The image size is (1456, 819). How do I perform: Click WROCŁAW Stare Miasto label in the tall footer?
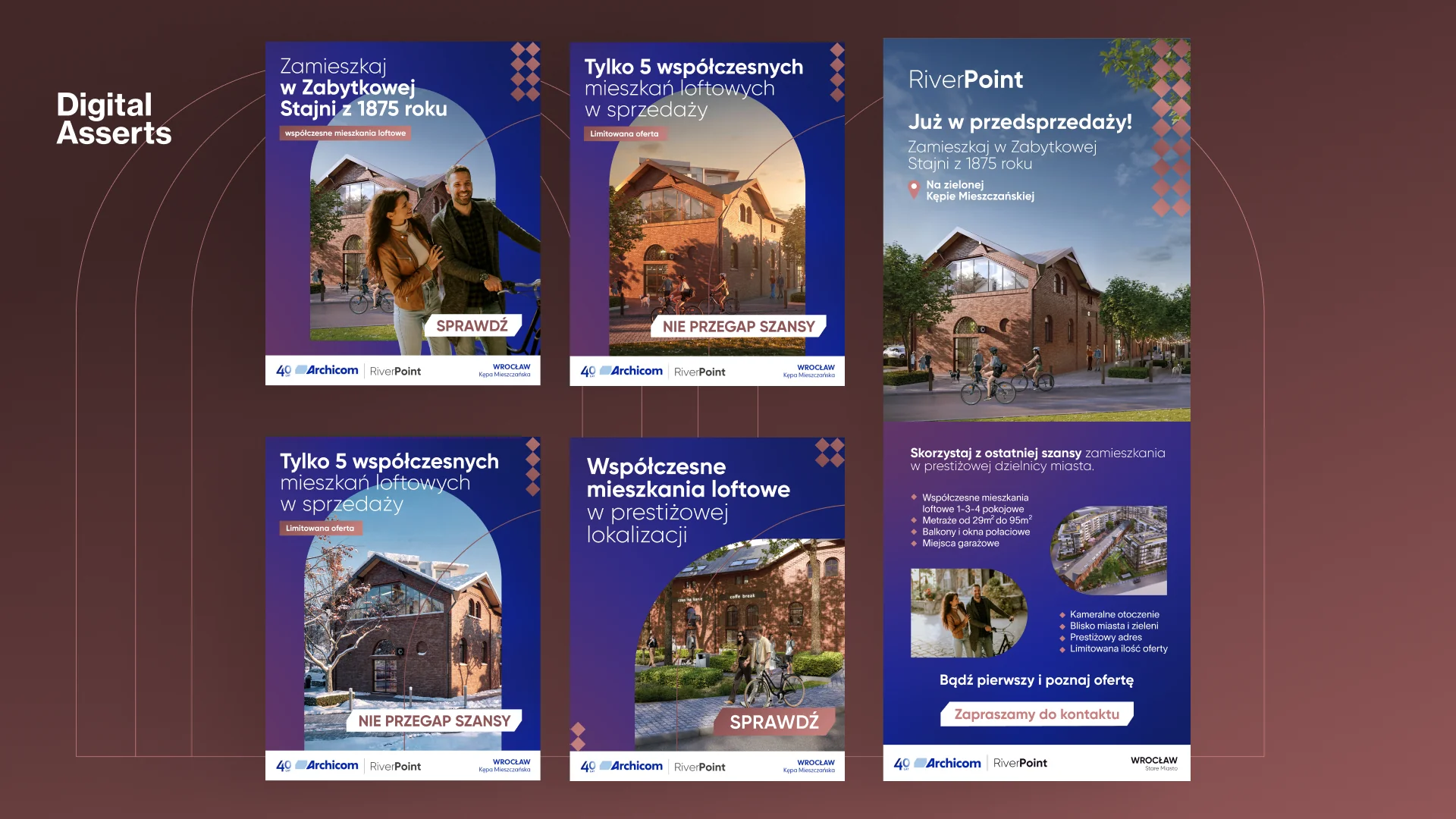click(1153, 764)
